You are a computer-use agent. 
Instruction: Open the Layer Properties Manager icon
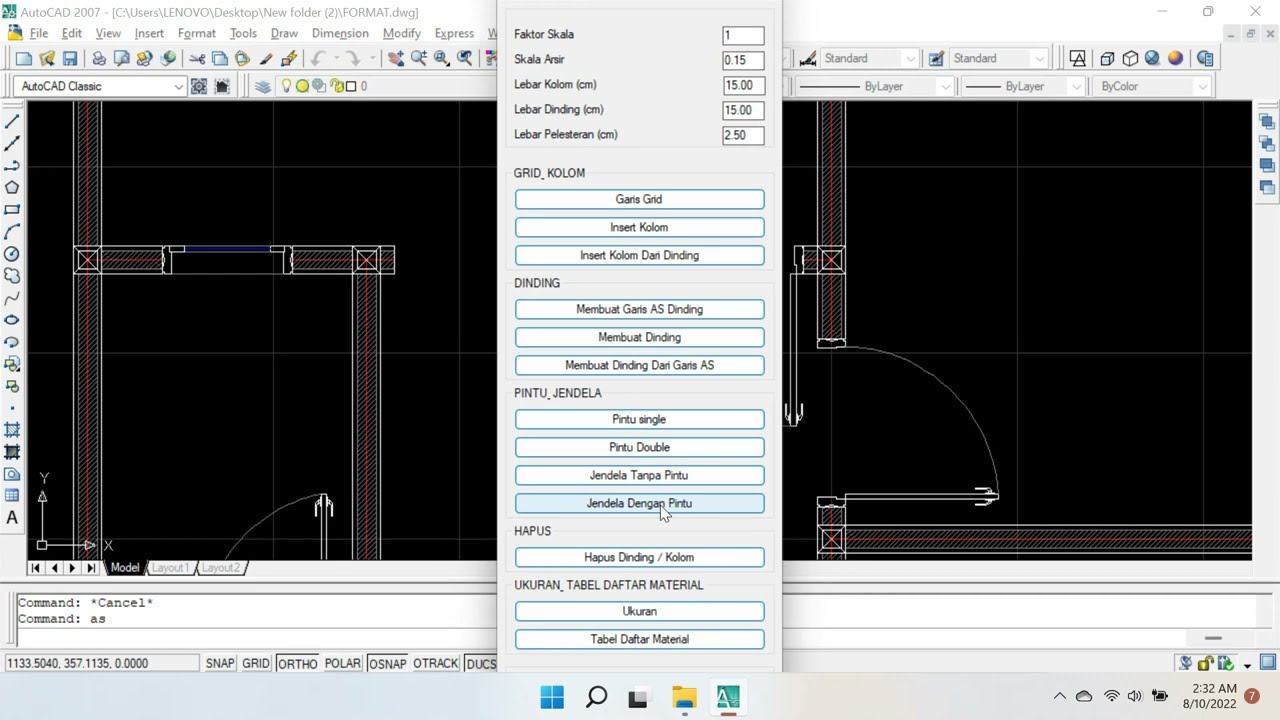(262, 86)
